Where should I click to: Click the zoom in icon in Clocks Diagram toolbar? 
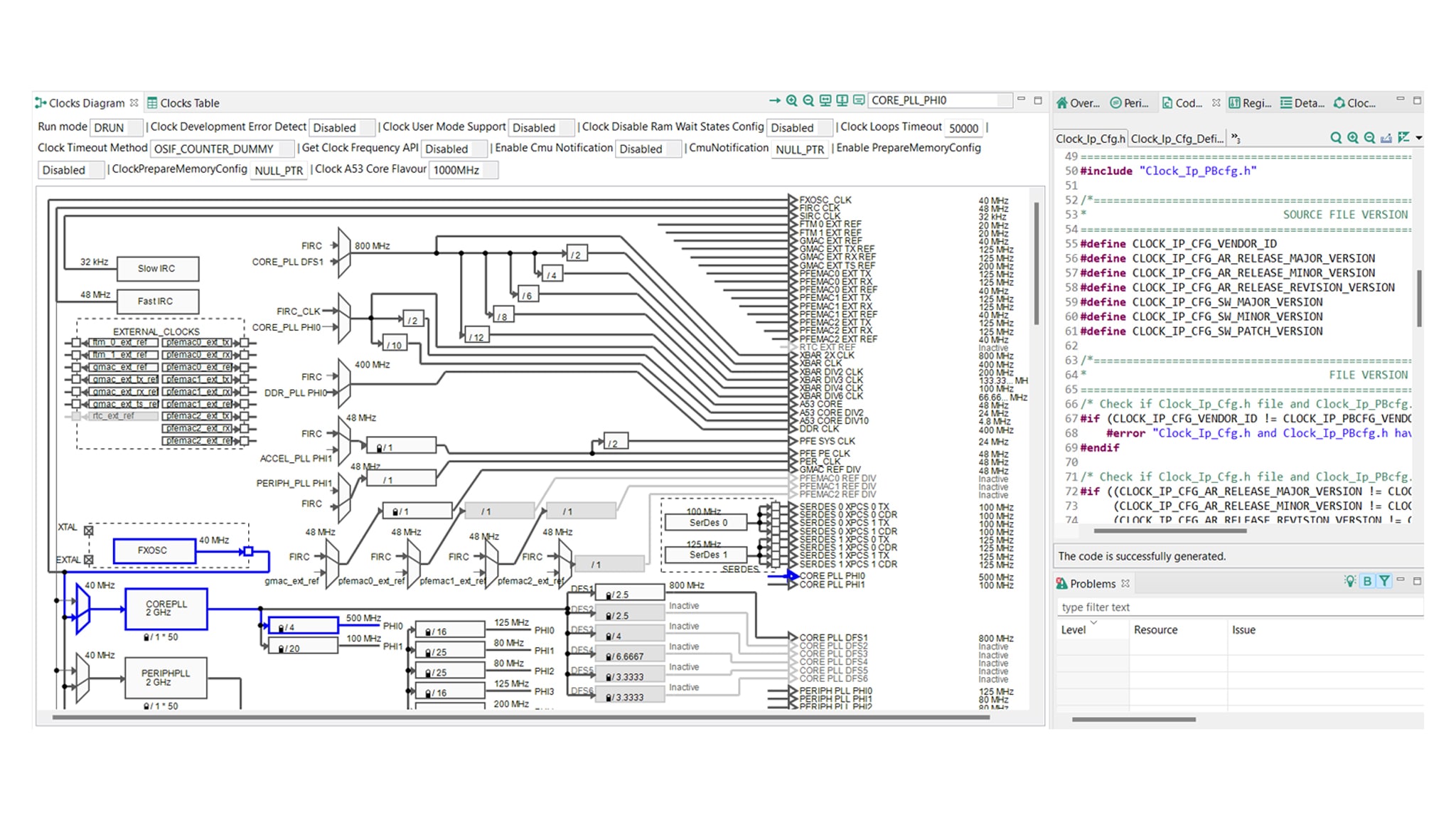click(791, 101)
